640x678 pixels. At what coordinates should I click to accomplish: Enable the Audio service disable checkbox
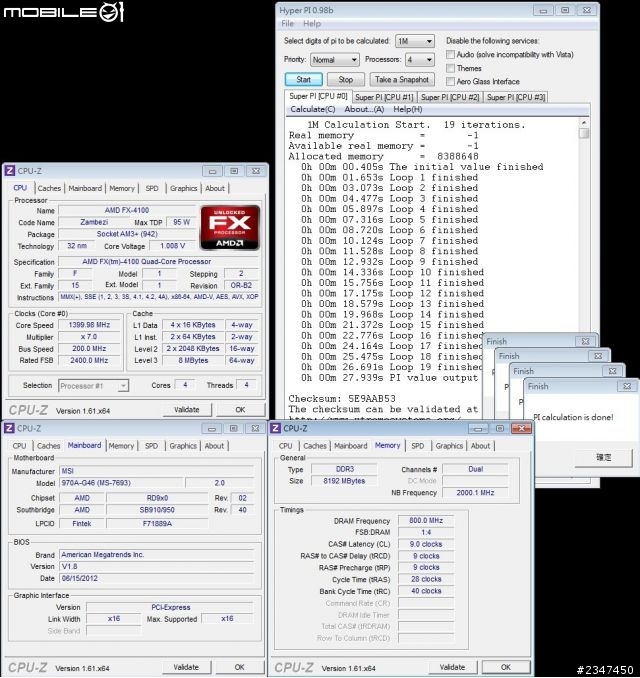coord(451,54)
